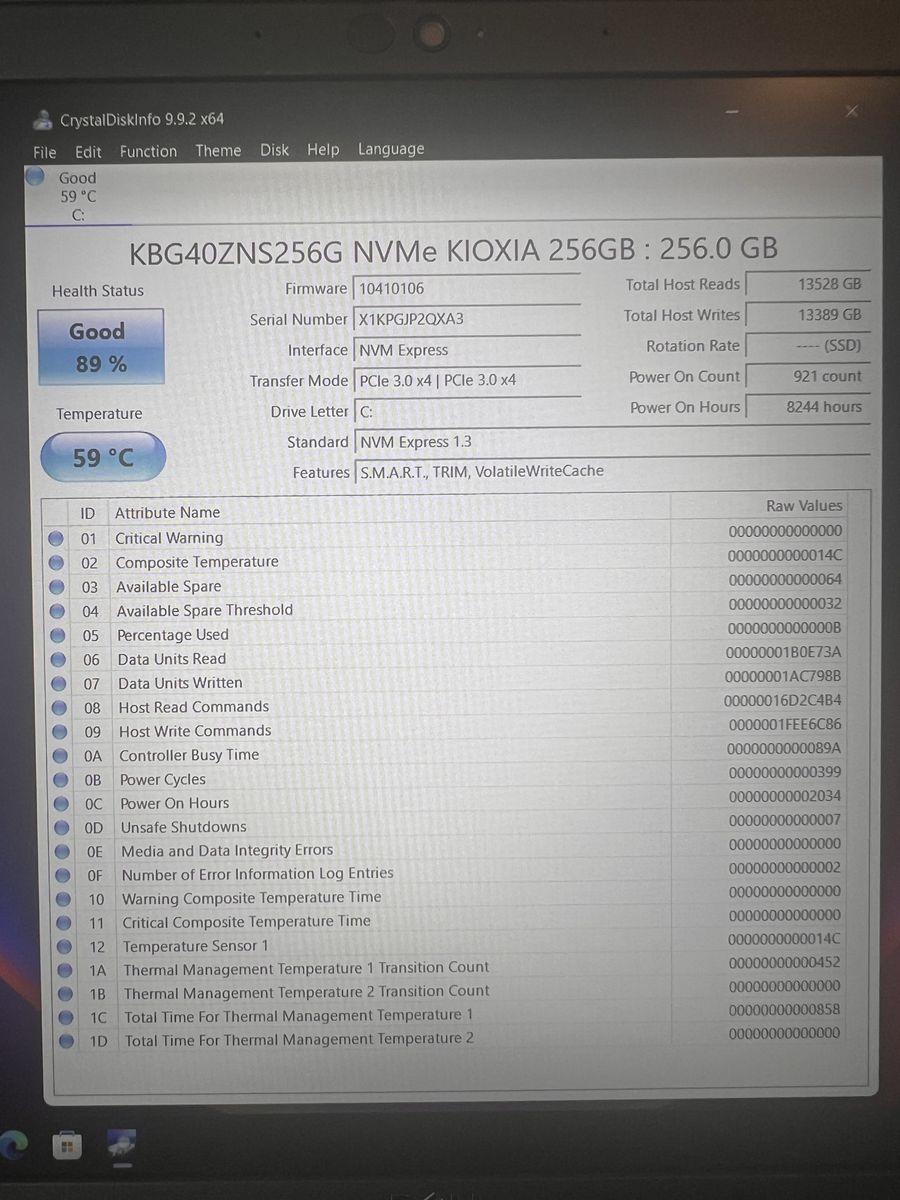Viewport: 900px width, 1200px height.
Task: Click the status dot for Host Write Commands
Action: click(60, 731)
